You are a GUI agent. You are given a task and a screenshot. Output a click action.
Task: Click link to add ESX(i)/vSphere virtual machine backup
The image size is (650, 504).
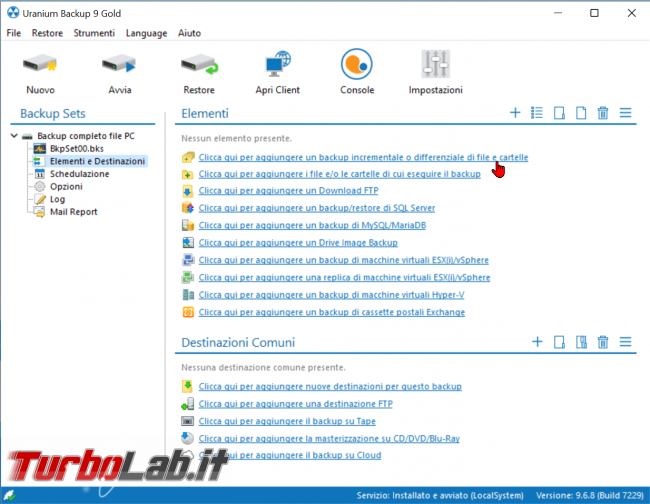coord(344,260)
